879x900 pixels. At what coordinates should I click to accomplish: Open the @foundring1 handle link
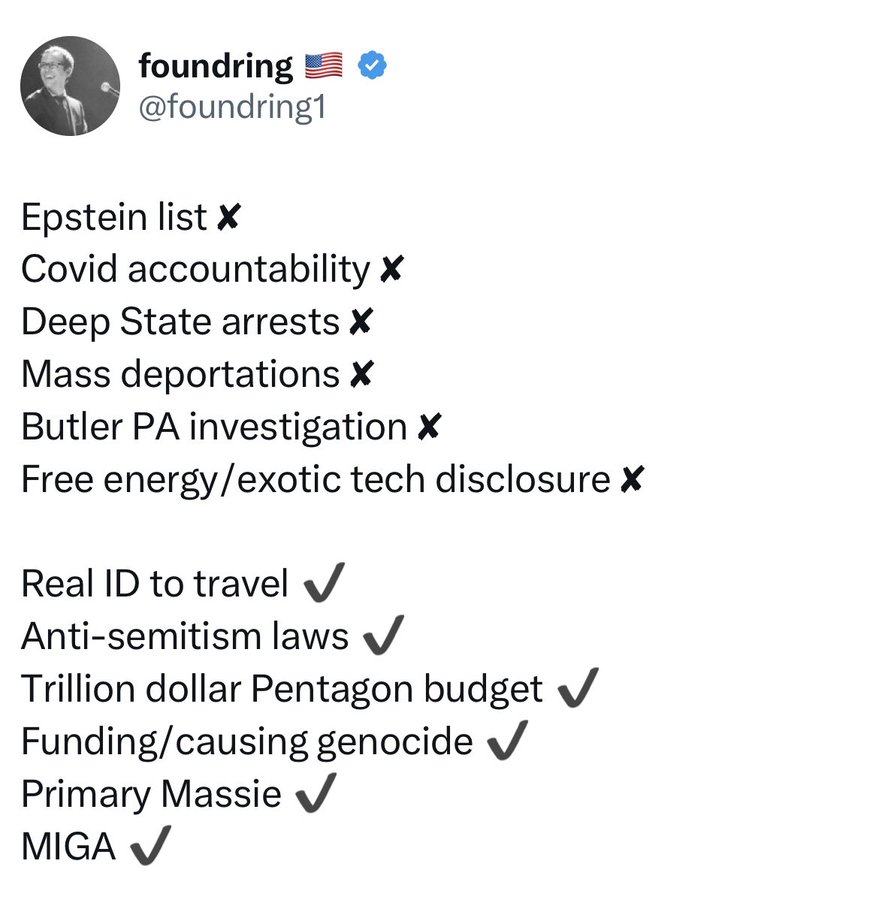232,107
